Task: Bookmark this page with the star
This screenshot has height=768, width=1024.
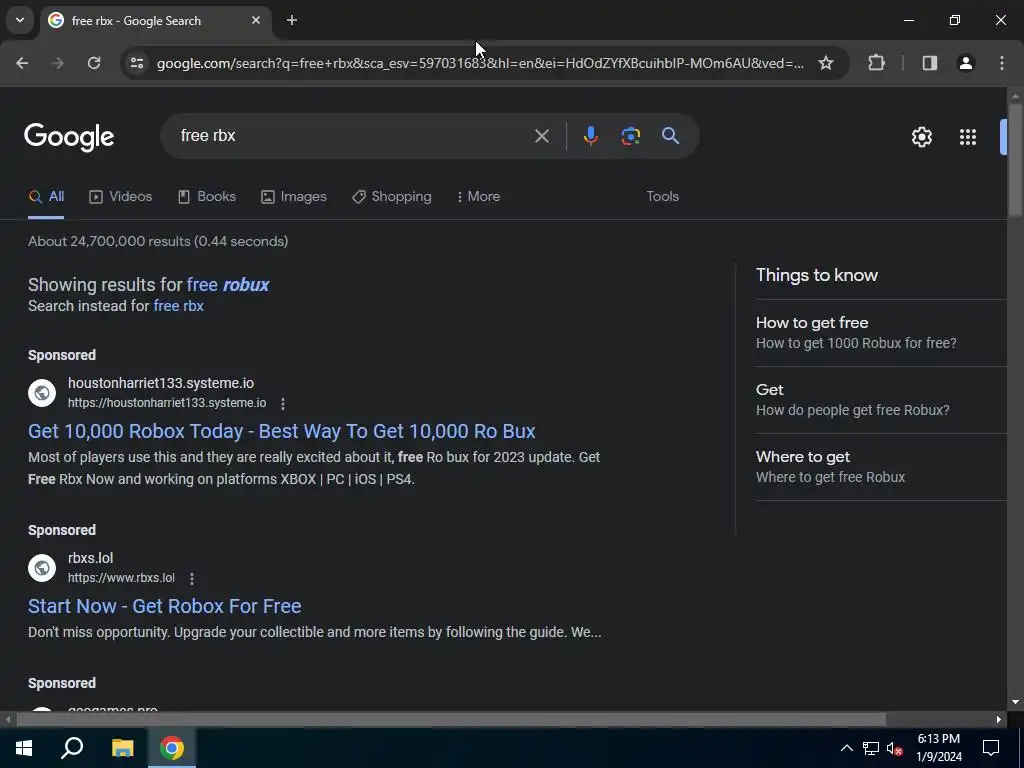Action: [x=826, y=63]
